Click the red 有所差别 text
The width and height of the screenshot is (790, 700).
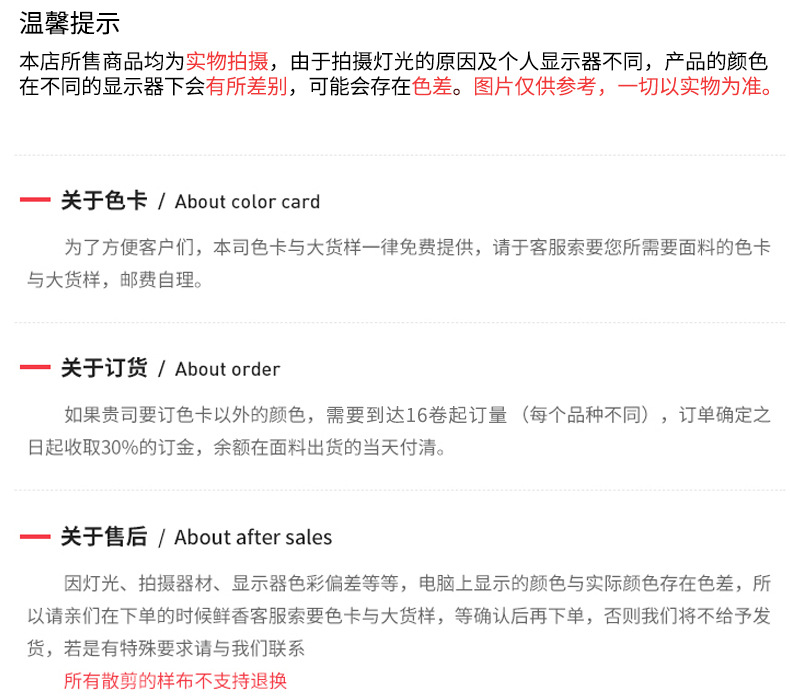coord(247,86)
